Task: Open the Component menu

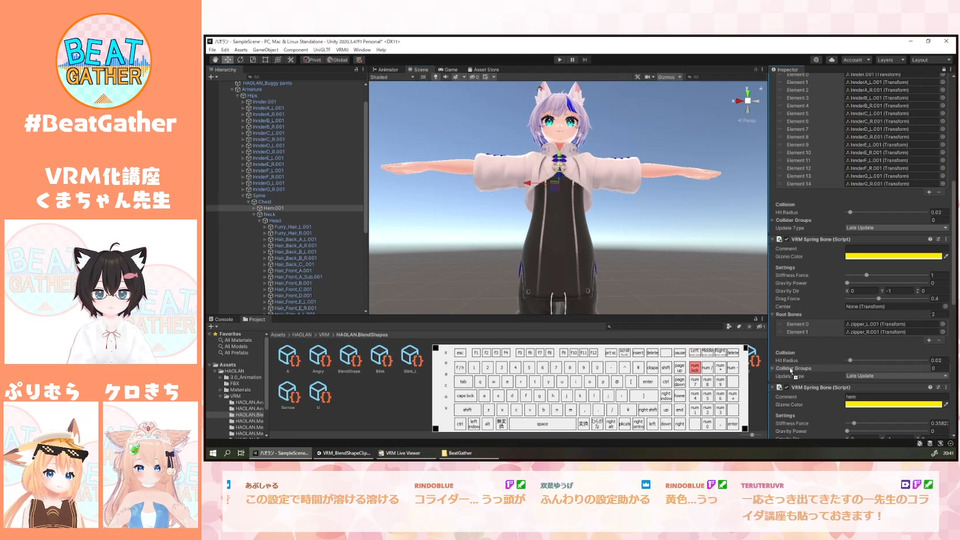Action: click(296, 50)
